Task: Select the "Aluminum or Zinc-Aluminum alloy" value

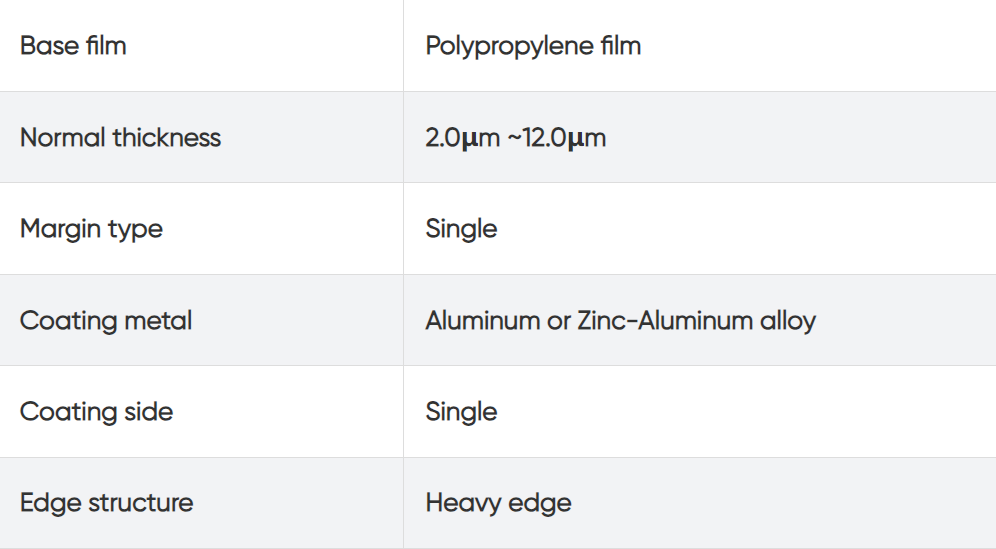Action: pyautogui.click(x=620, y=321)
